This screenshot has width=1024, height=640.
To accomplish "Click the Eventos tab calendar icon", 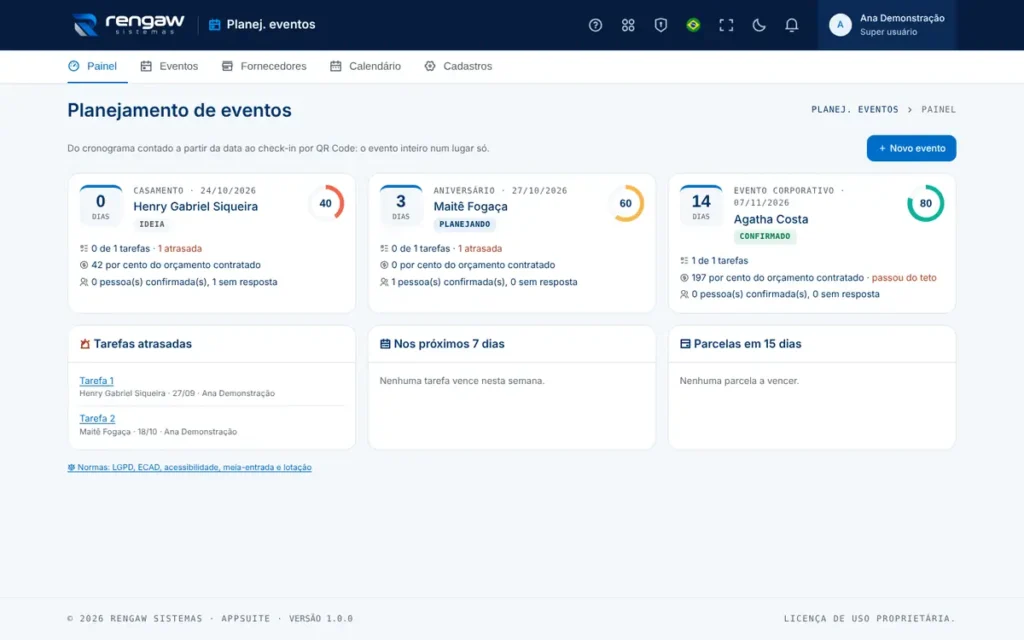I will (146, 66).
